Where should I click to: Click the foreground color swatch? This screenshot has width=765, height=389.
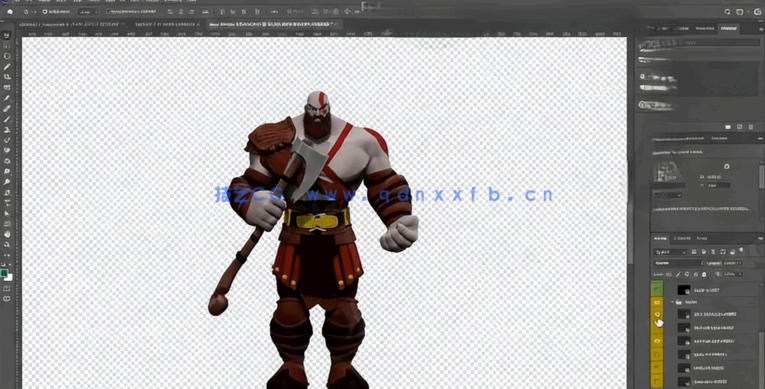tap(4, 273)
